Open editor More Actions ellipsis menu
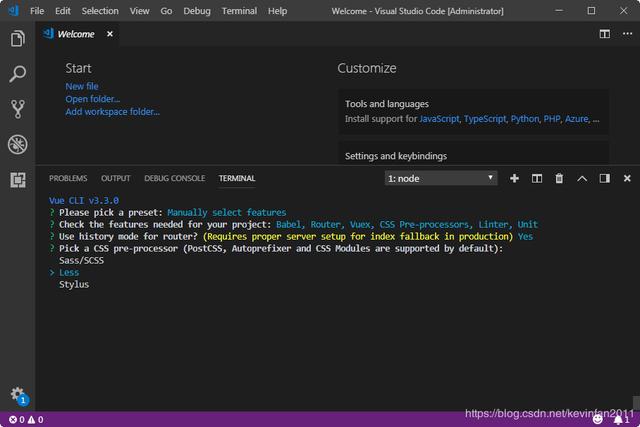This screenshot has height=427, width=640. (627, 34)
